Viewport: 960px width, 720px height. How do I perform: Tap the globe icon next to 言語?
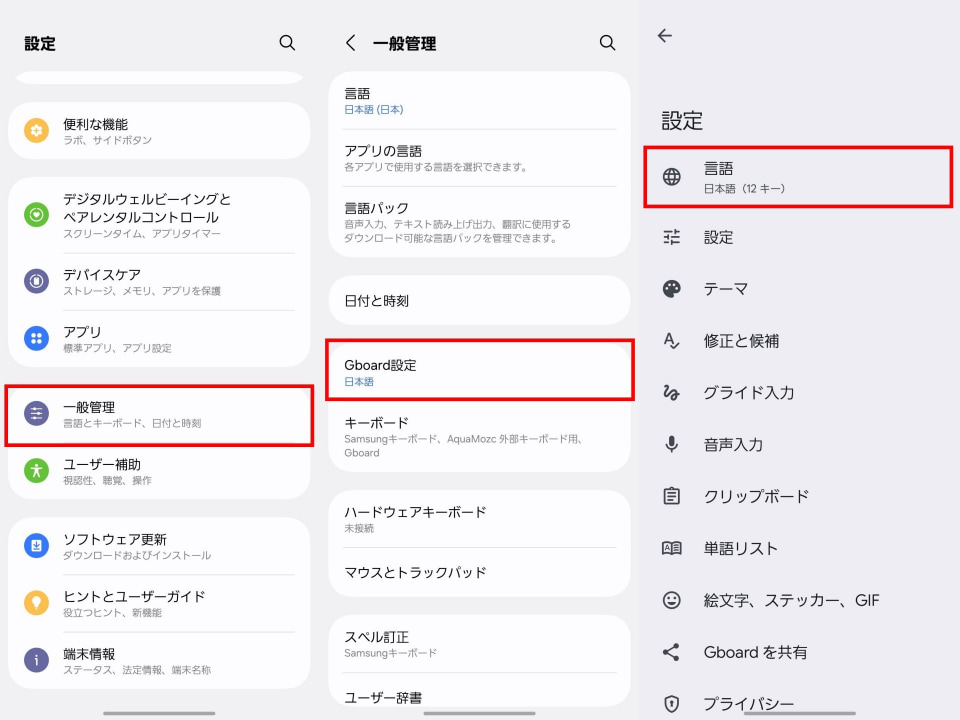tap(672, 177)
